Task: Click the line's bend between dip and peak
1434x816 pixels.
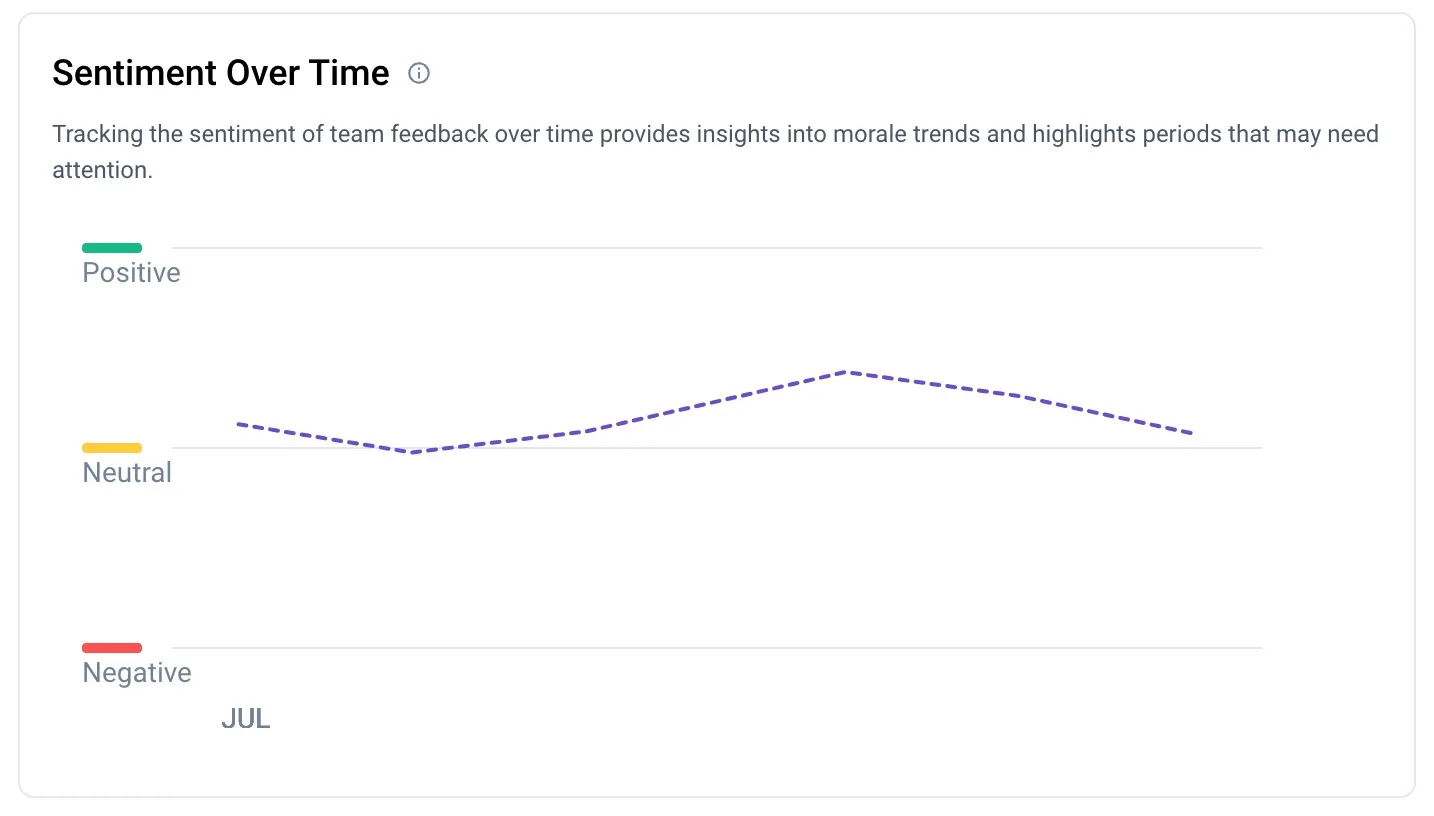Action: [585, 431]
